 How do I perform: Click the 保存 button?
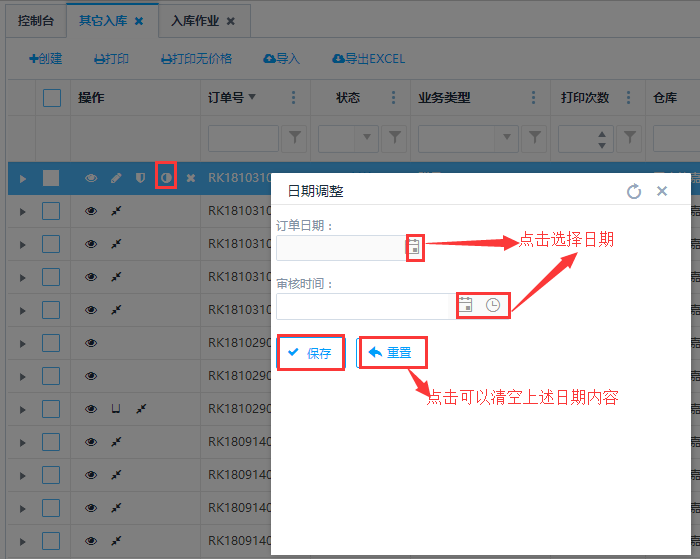tap(311, 353)
